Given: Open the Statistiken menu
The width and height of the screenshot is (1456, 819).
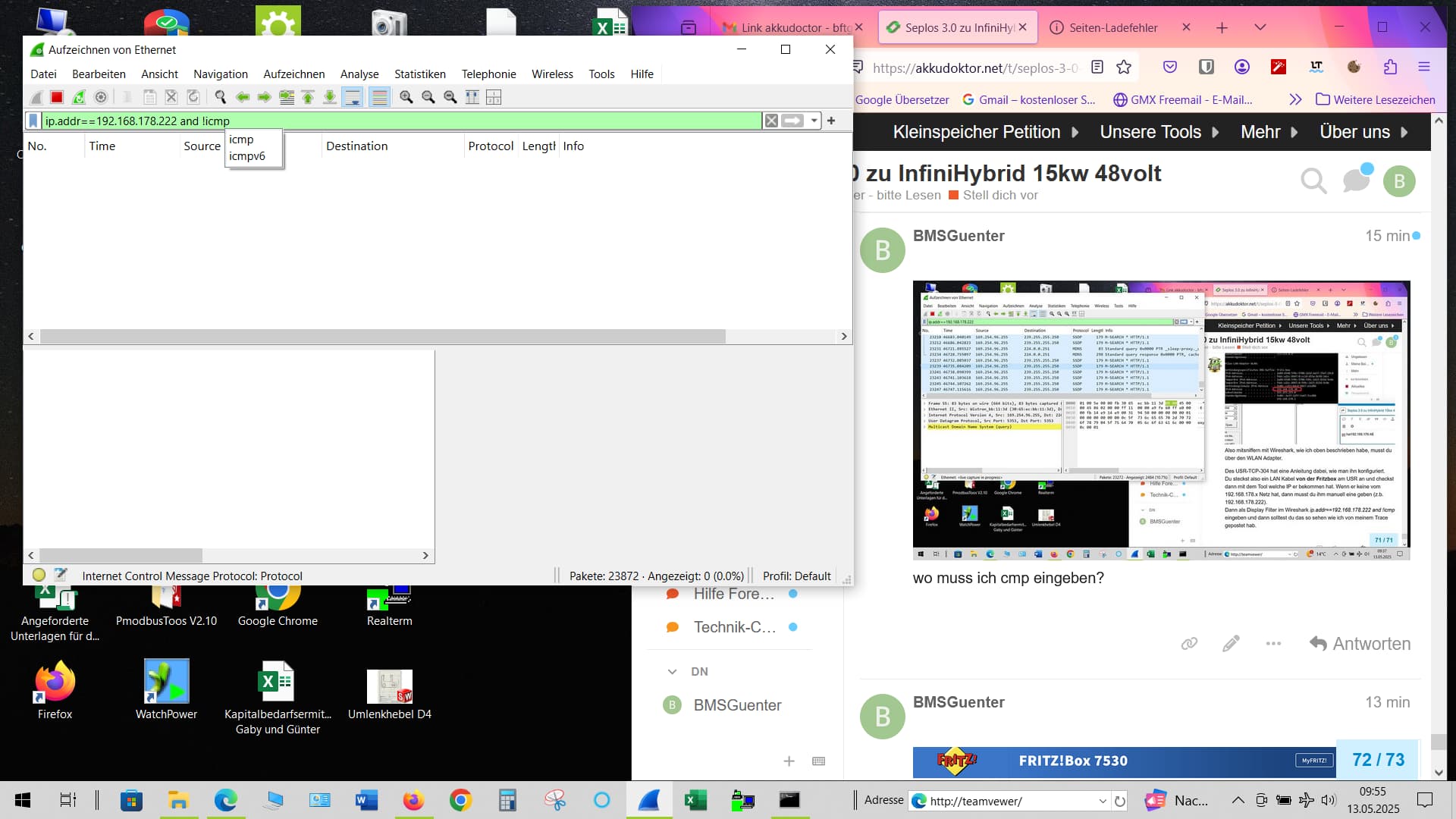Looking at the screenshot, I should point(420,74).
